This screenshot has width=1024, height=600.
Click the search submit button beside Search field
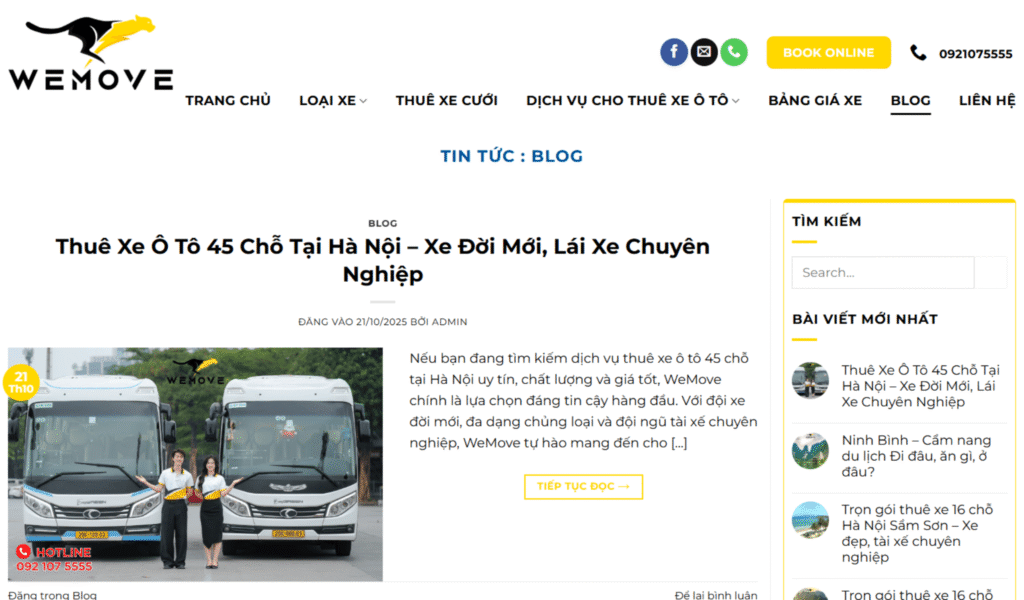click(991, 272)
